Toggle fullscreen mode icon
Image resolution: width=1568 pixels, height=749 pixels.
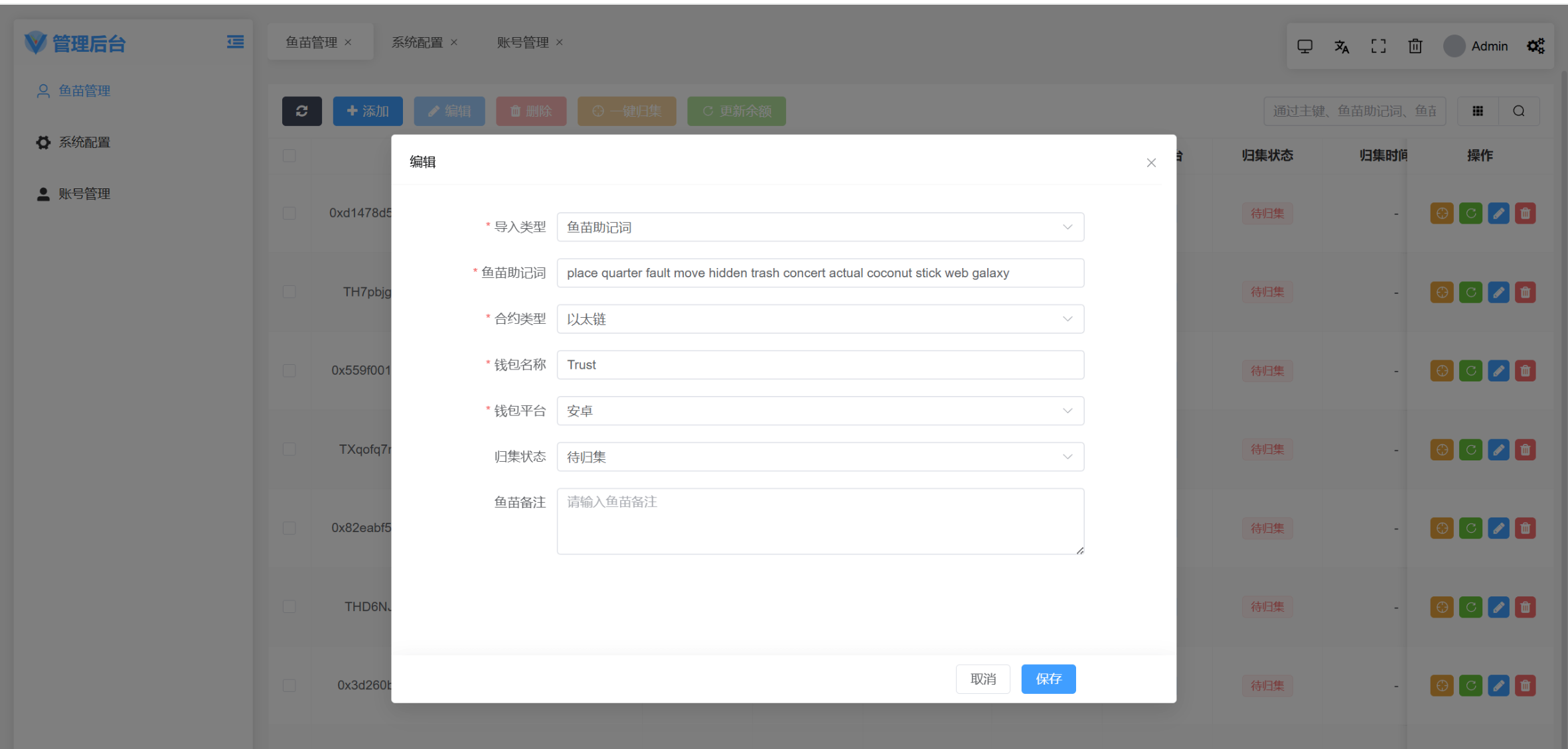click(x=1379, y=46)
